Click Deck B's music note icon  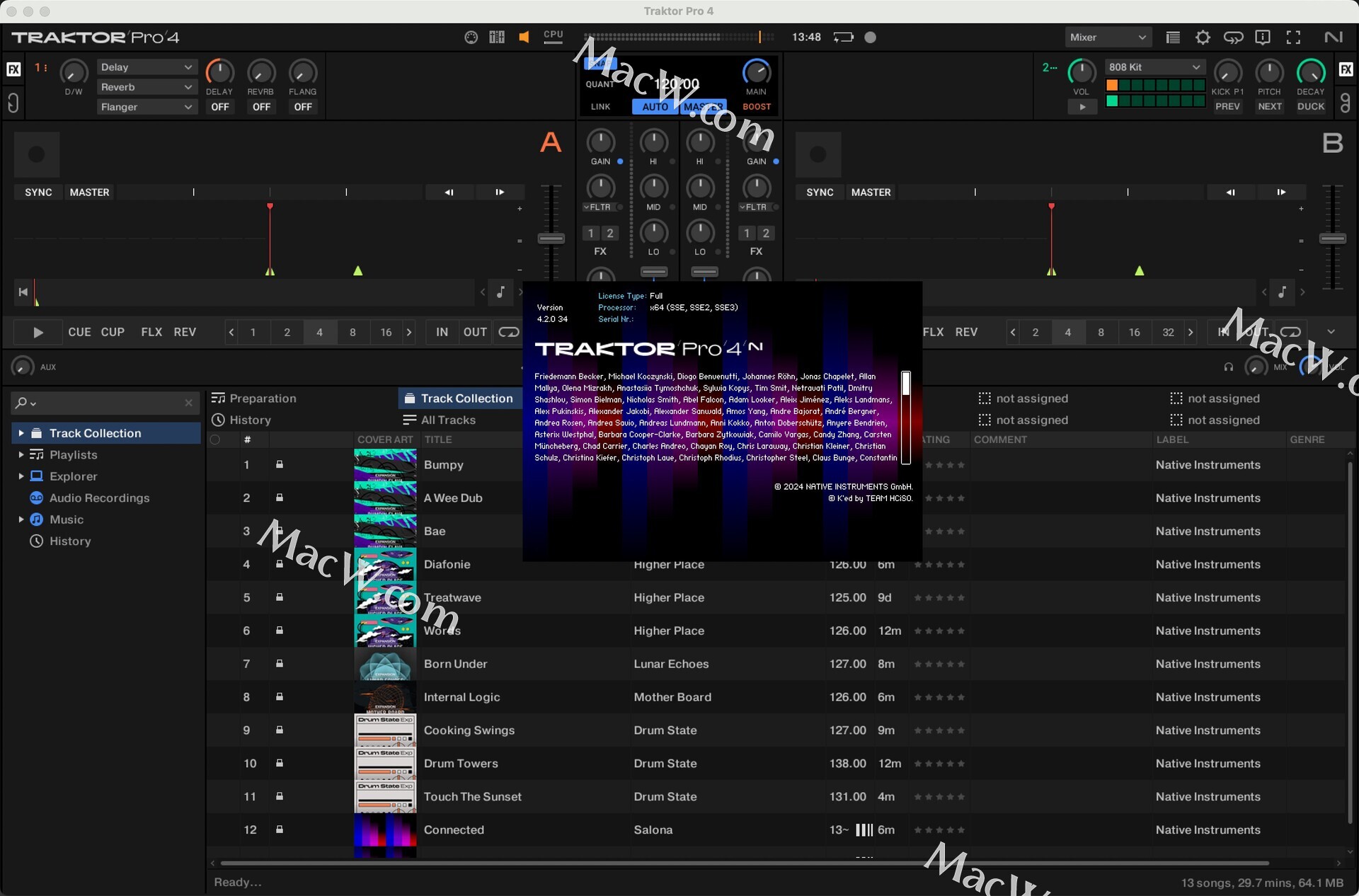(1283, 292)
